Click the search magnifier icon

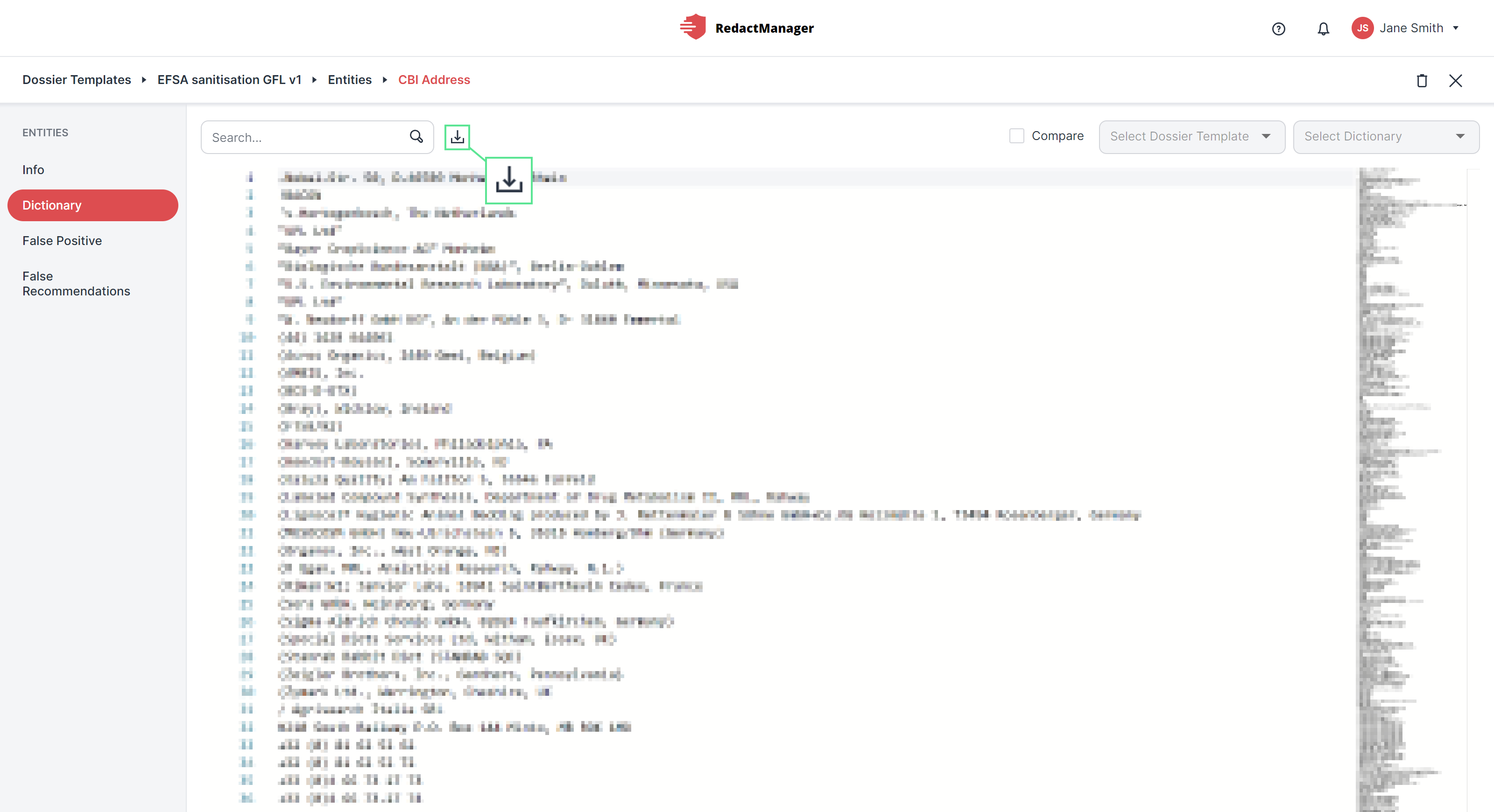pos(416,137)
